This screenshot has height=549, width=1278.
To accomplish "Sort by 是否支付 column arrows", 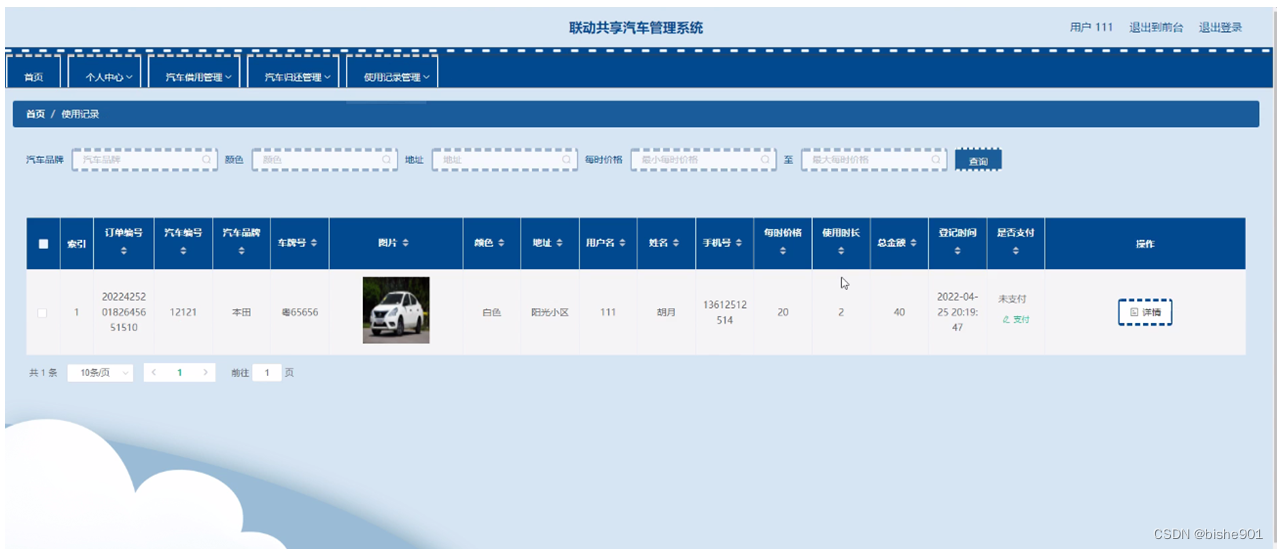I will tap(1015, 252).
